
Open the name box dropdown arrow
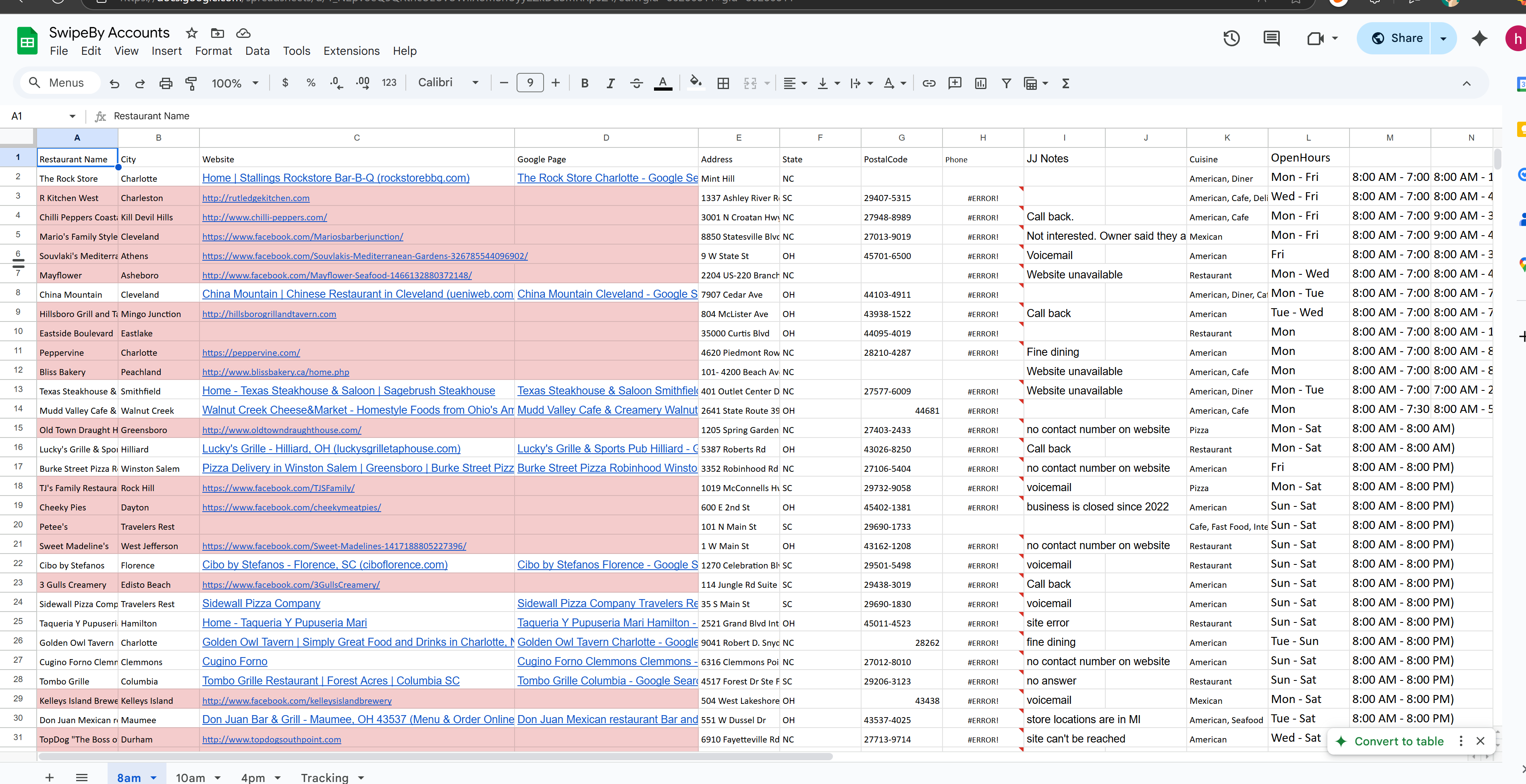[72, 116]
